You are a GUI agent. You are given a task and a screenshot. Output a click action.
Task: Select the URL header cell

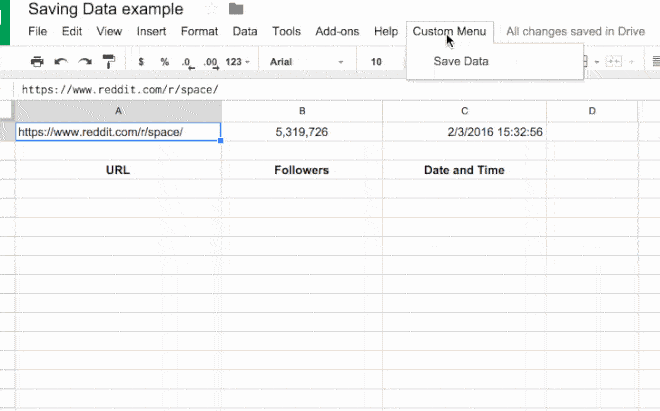(118, 170)
